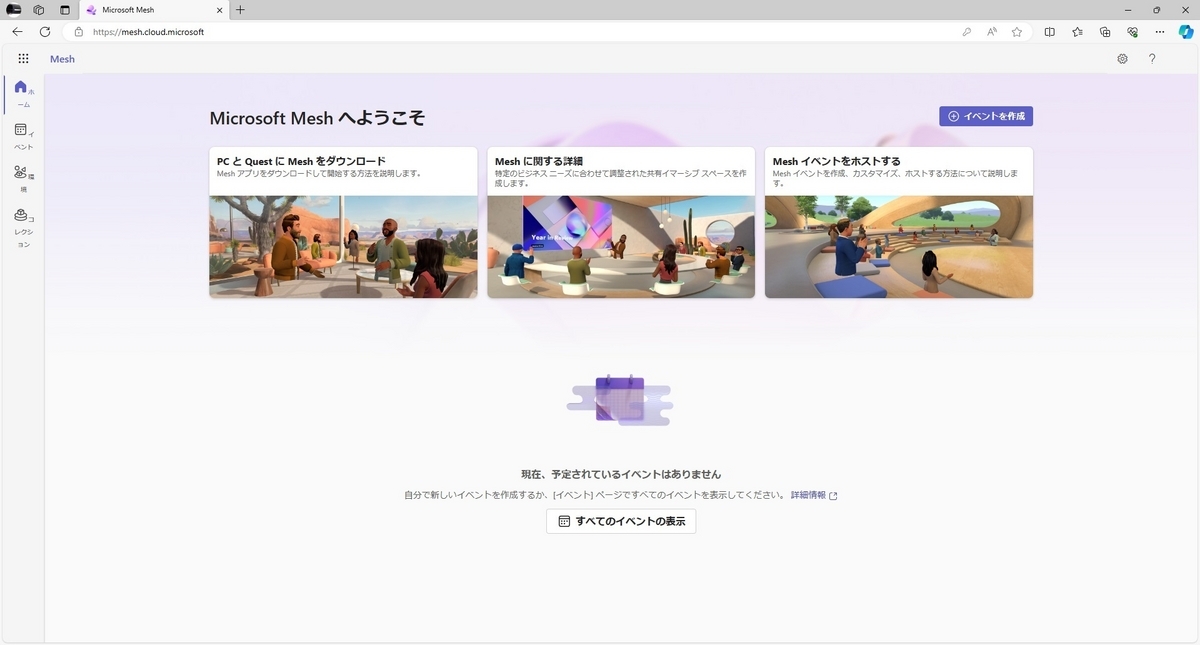This screenshot has width=1200, height=645.
Task: Open the 詳細情報 link
Action: coord(814,495)
